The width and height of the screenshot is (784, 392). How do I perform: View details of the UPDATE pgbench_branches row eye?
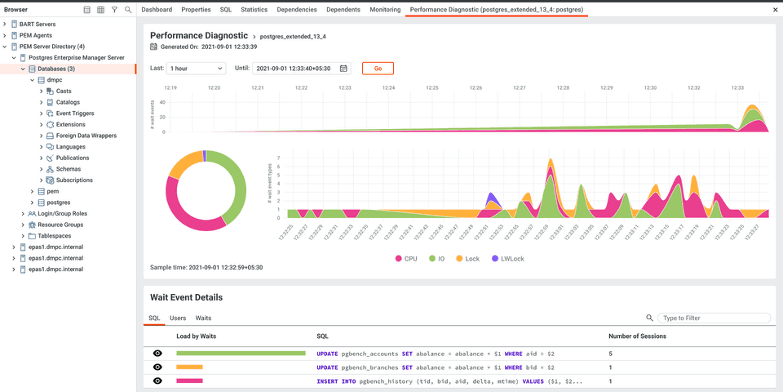158,367
